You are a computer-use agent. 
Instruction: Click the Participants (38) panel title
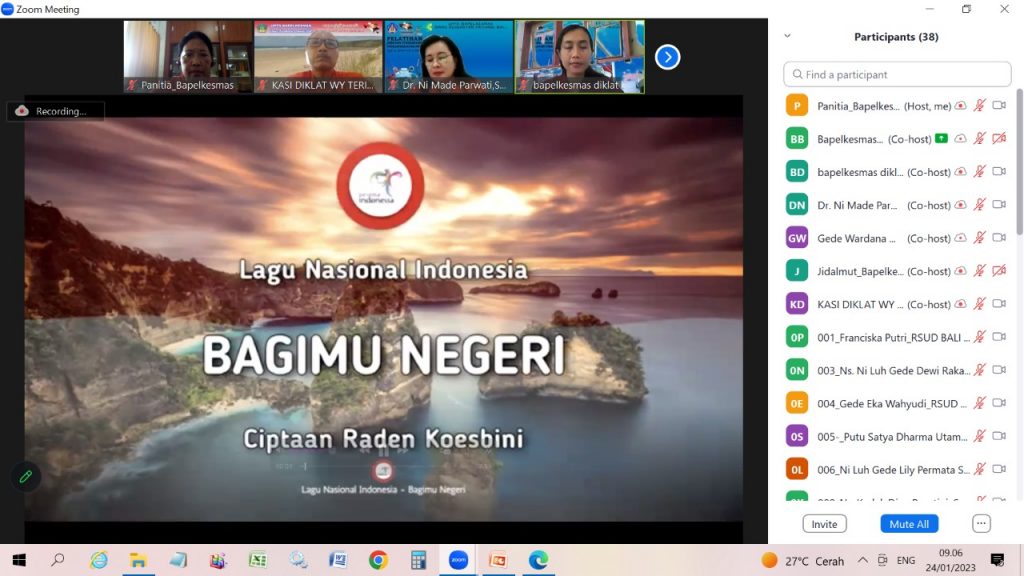point(896,37)
